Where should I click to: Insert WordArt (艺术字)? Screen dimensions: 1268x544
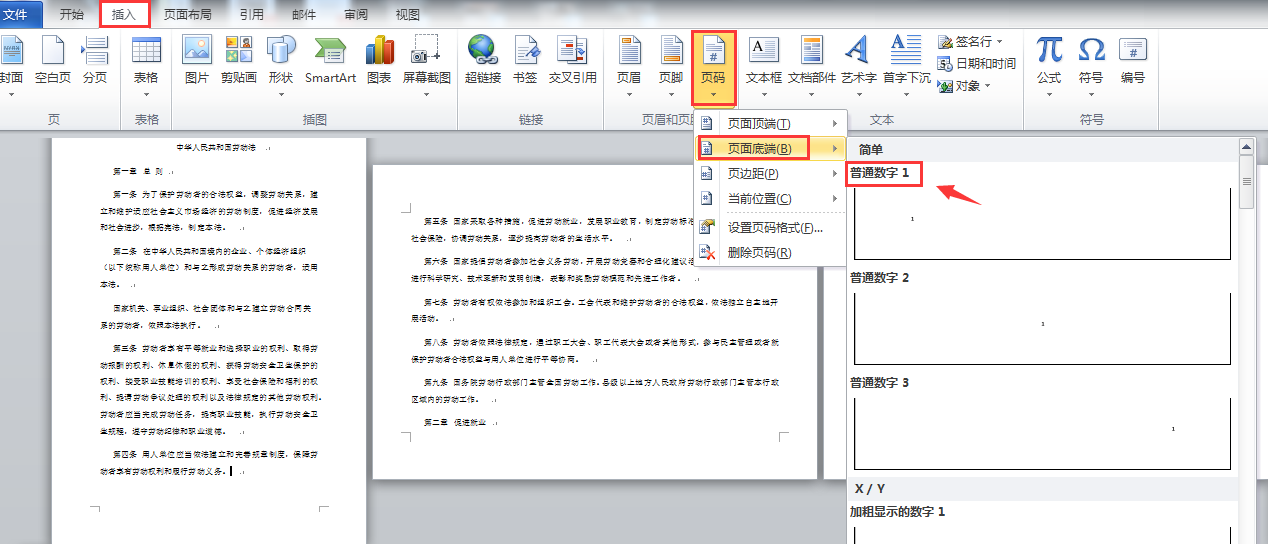tap(858, 66)
